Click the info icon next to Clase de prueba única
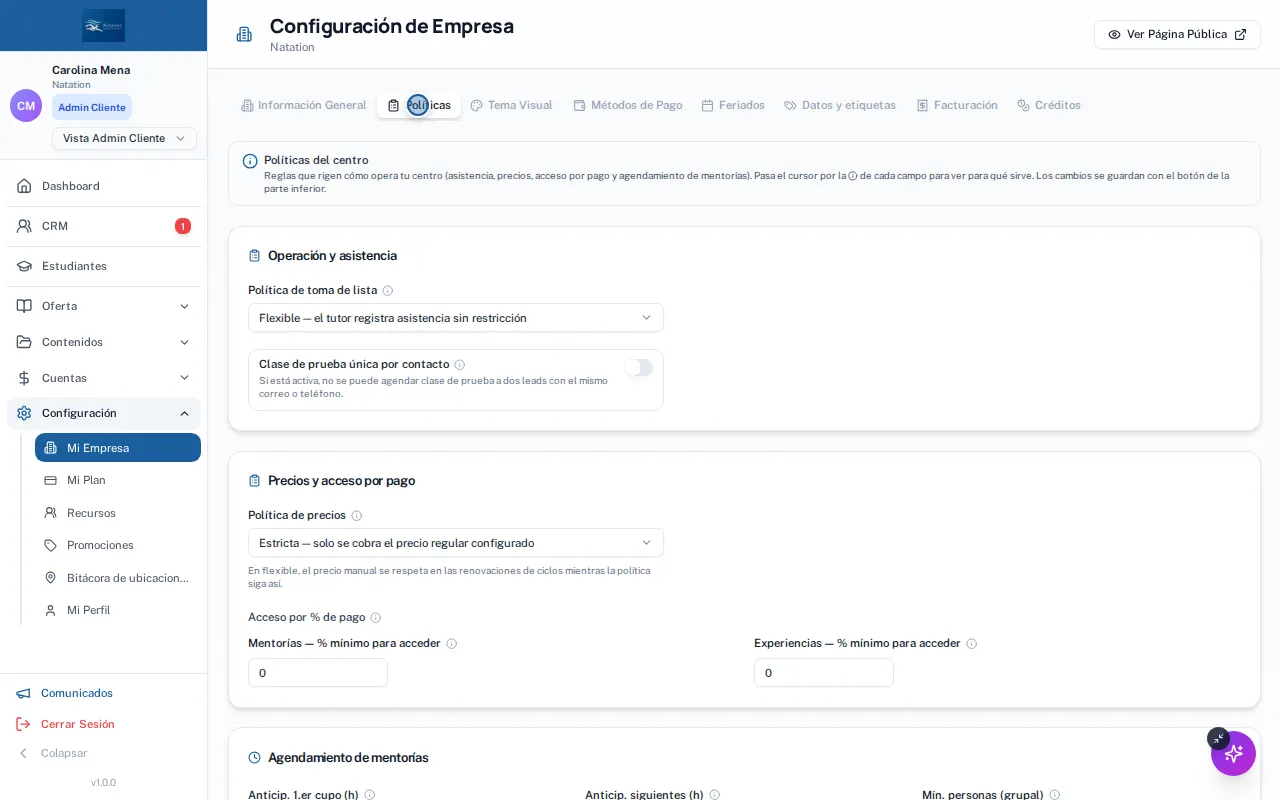 [x=460, y=365]
